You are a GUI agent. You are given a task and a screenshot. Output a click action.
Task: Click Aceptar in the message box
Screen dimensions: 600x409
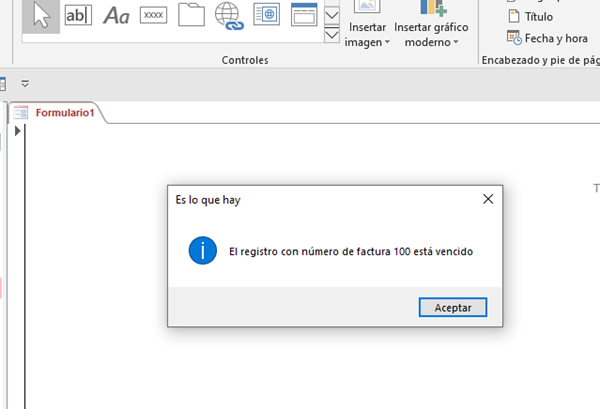453,308
